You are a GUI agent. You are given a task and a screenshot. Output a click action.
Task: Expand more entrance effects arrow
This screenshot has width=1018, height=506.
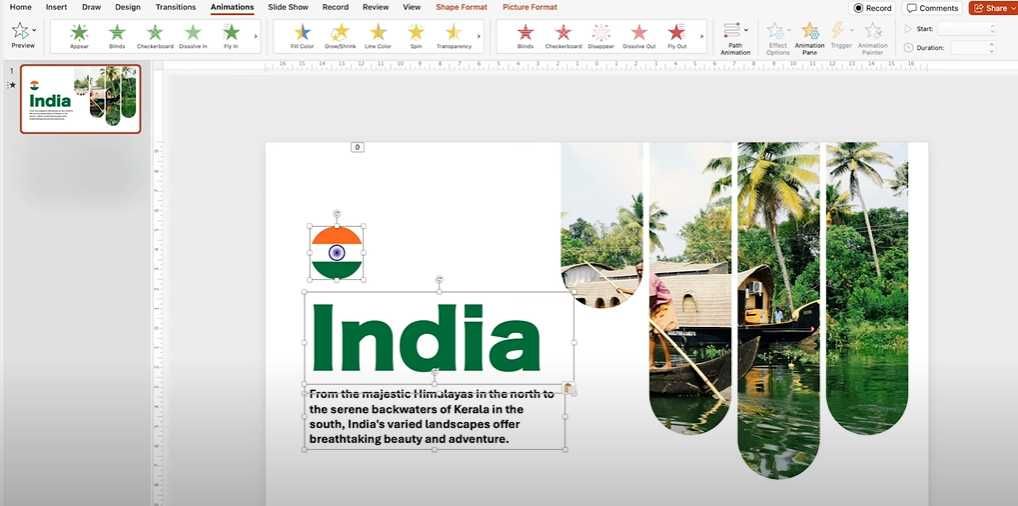click(x=255, y=36)
